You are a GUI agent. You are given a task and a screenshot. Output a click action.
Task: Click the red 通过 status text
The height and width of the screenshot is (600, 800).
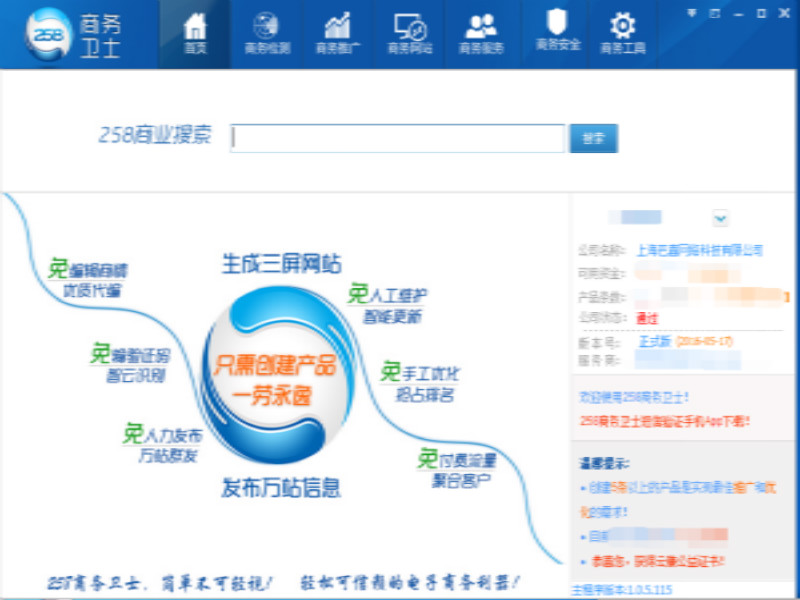click(646, 319)
